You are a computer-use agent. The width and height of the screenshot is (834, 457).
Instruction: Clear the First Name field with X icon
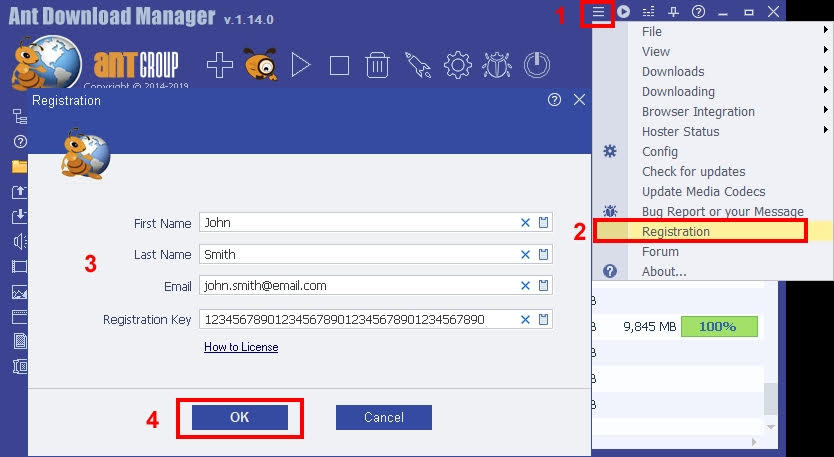(526, 223)
